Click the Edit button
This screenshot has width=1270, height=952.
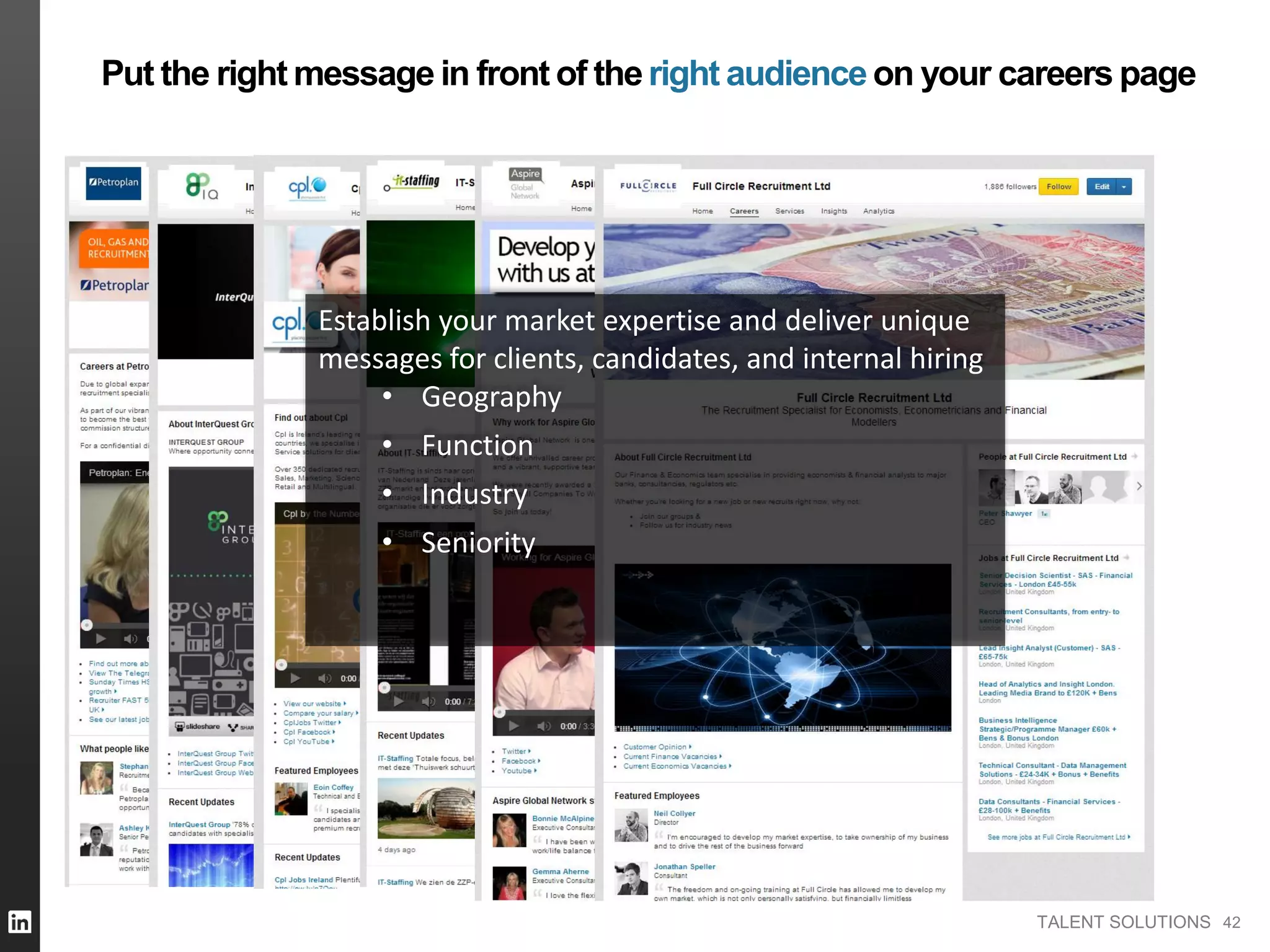(x=1102, y=187)
